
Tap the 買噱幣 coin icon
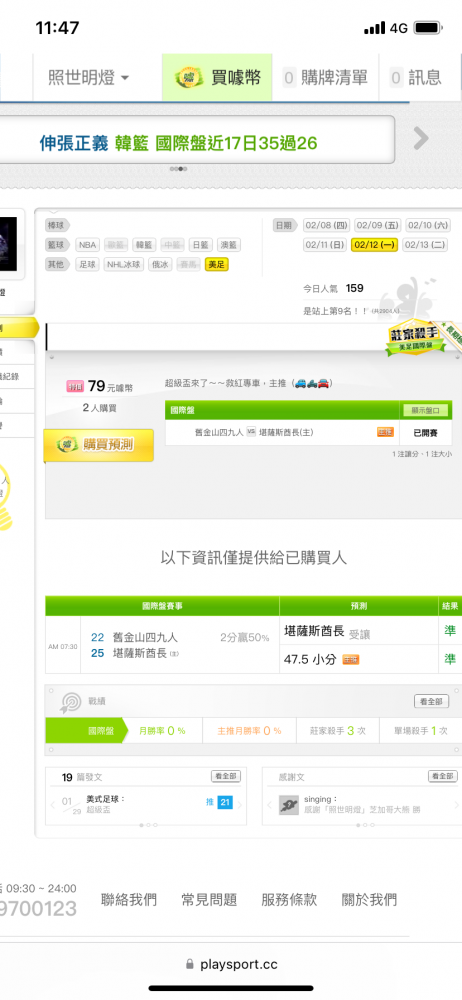(x=190, y=78)
